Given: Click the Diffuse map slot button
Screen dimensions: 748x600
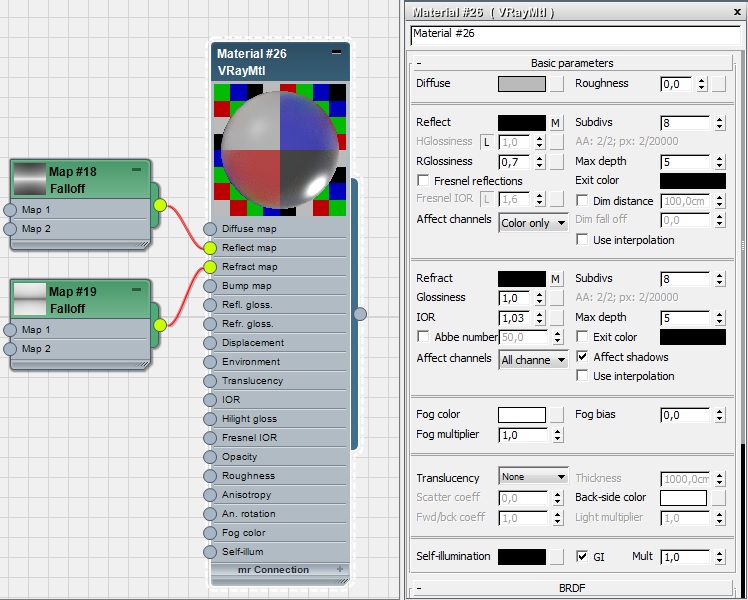Looking at the screenshot, I should [556, 84].
